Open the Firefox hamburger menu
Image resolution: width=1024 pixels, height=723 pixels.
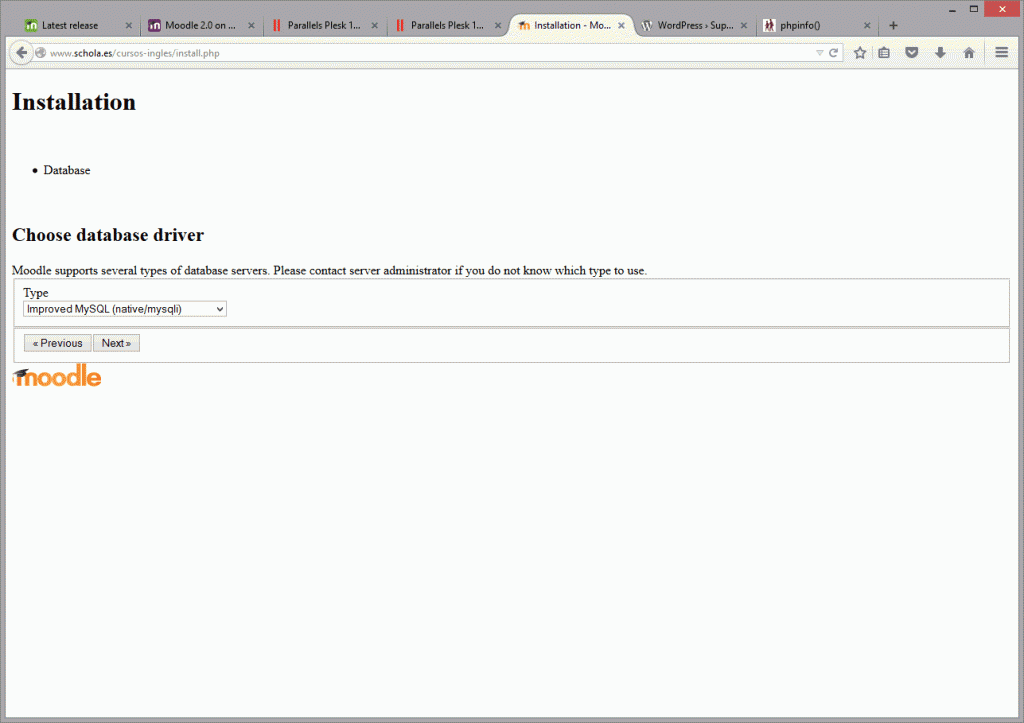coord(1002,52)
